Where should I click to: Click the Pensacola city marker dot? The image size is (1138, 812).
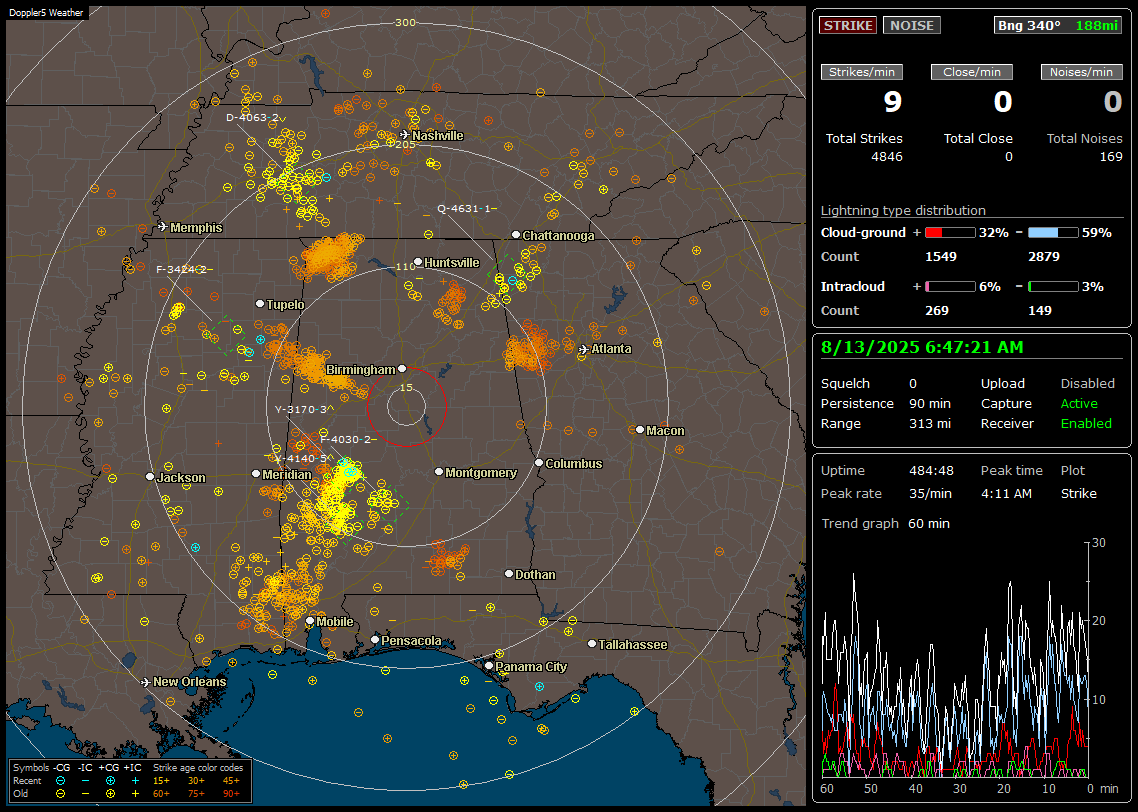coord(375,640)
